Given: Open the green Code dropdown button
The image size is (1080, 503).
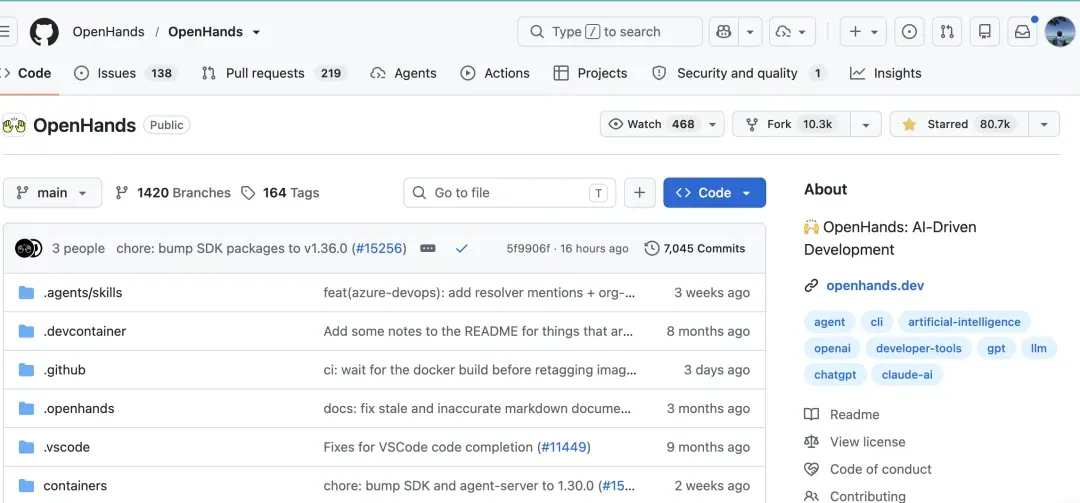Looking at the screenshot, I should click(x=714, y=193).
